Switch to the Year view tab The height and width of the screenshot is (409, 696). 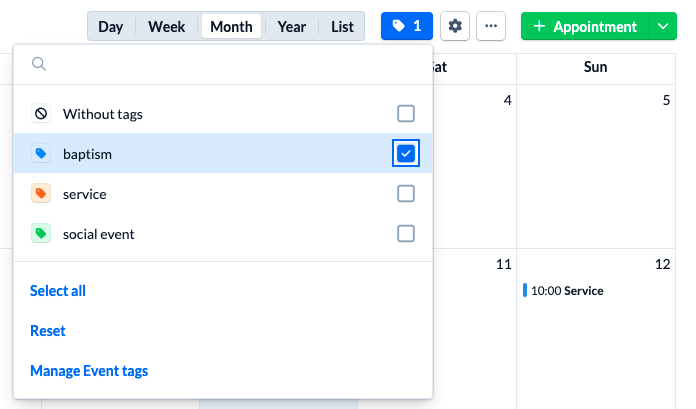[292, 26]
